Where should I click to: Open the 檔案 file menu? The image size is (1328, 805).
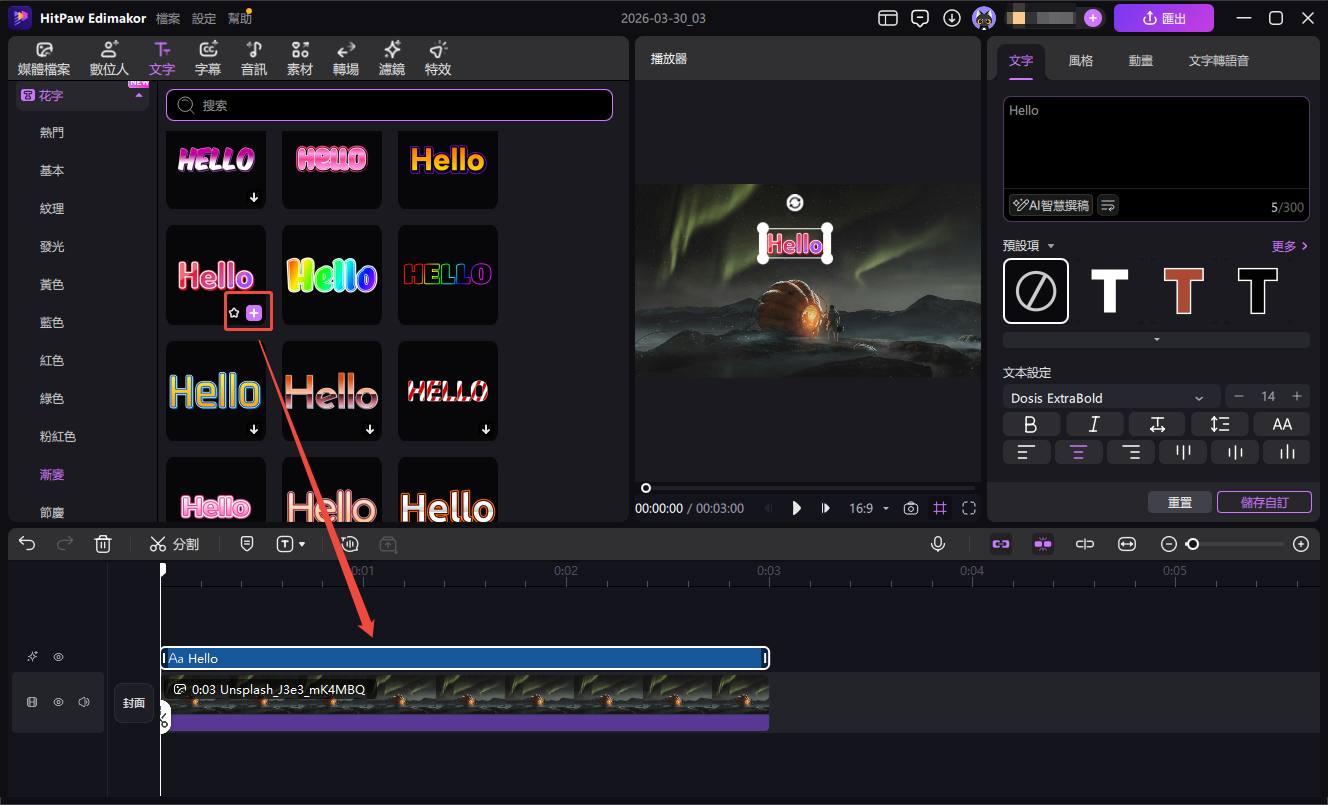(168, 19)
